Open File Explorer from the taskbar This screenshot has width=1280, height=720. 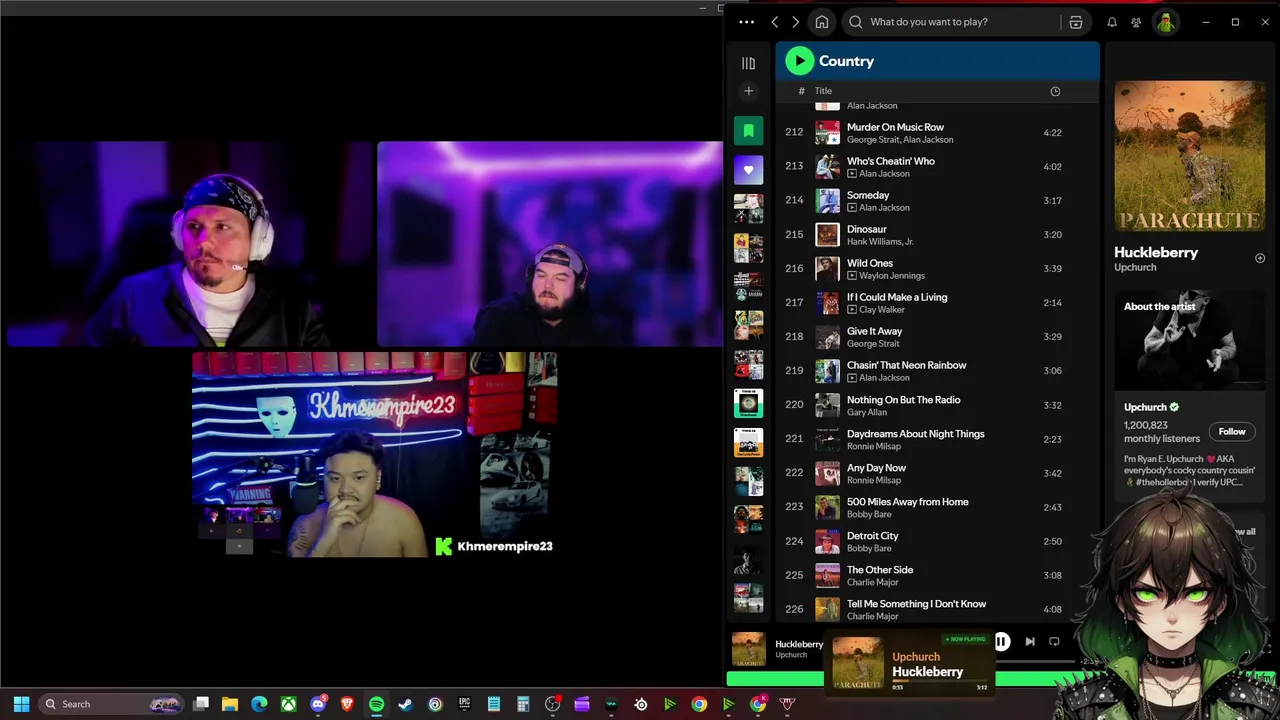point(230,704)
